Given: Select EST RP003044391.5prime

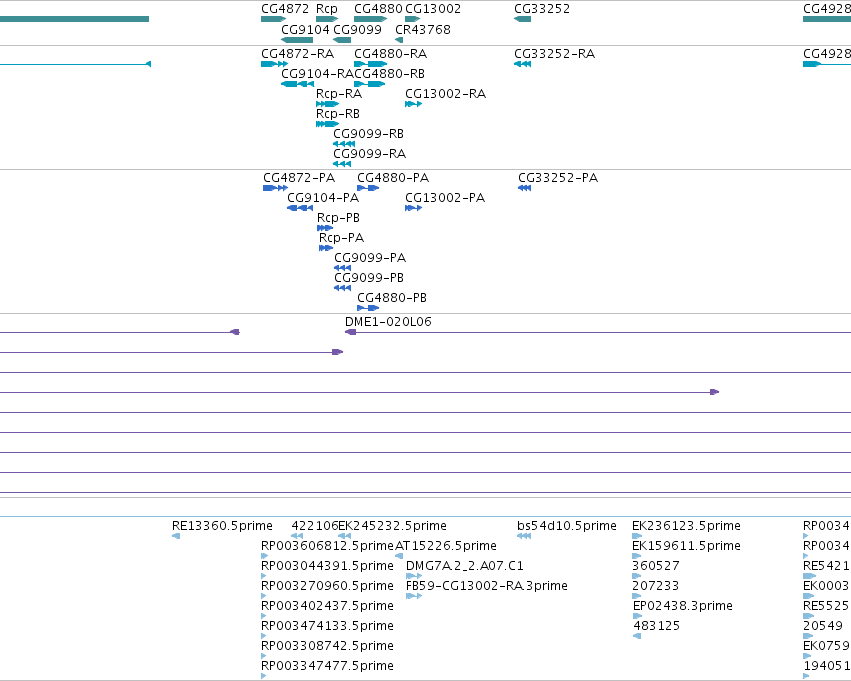Looking at the screenshot, I should pos(264,576).
